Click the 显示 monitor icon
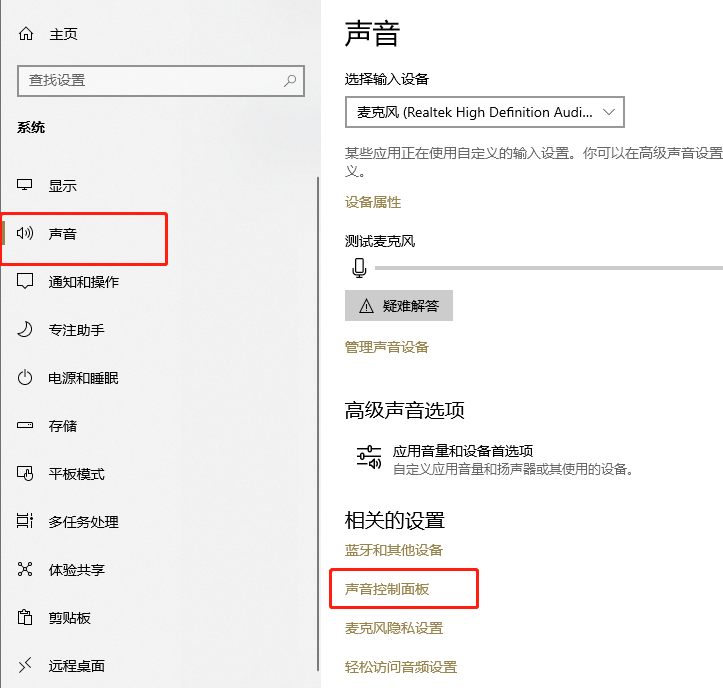The image size is (723, 688). click(x=26, y=186)
